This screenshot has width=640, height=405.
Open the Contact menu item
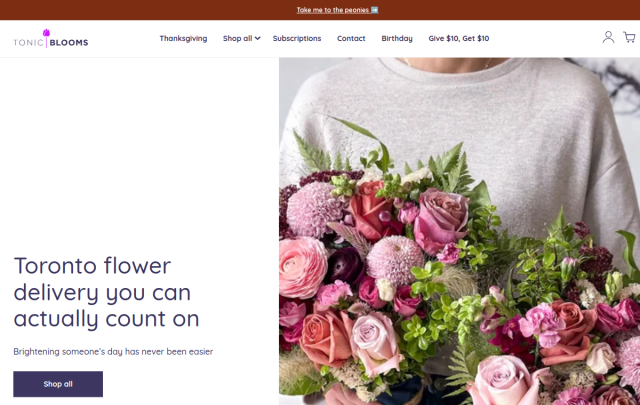coord(351,38)
